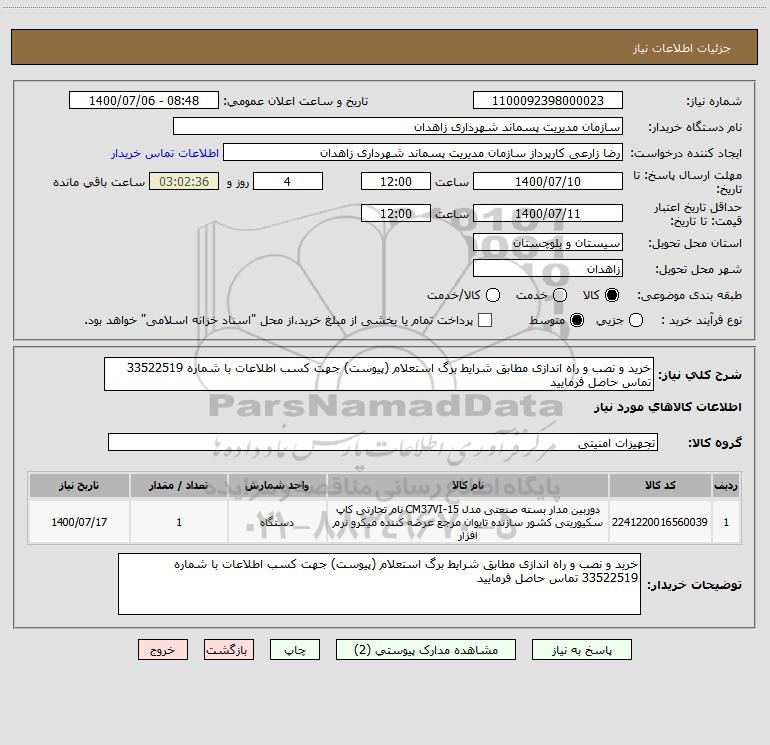Click the general need description text box

pyautogui.click(x=379, y=374)
